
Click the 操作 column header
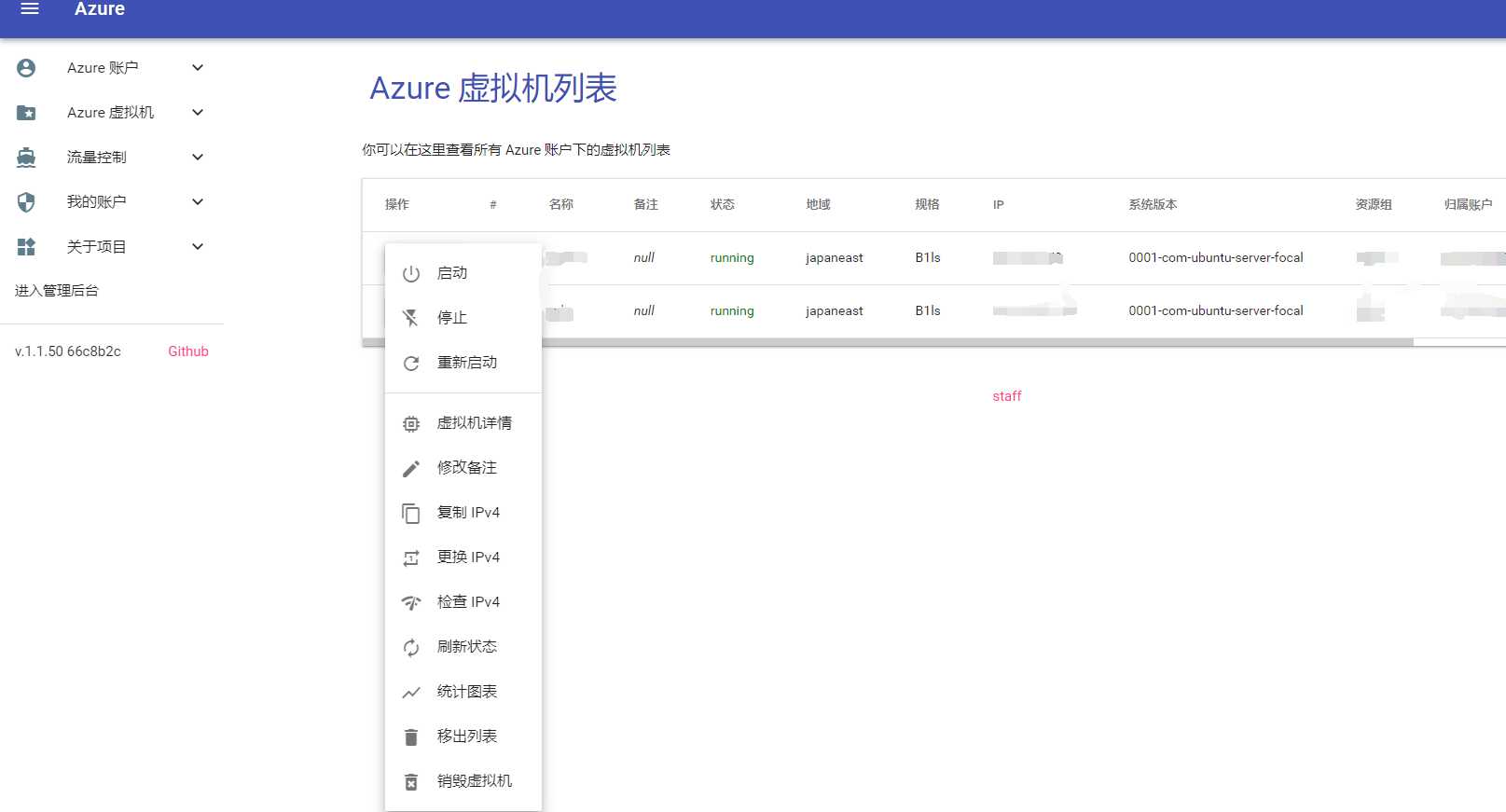397,205
